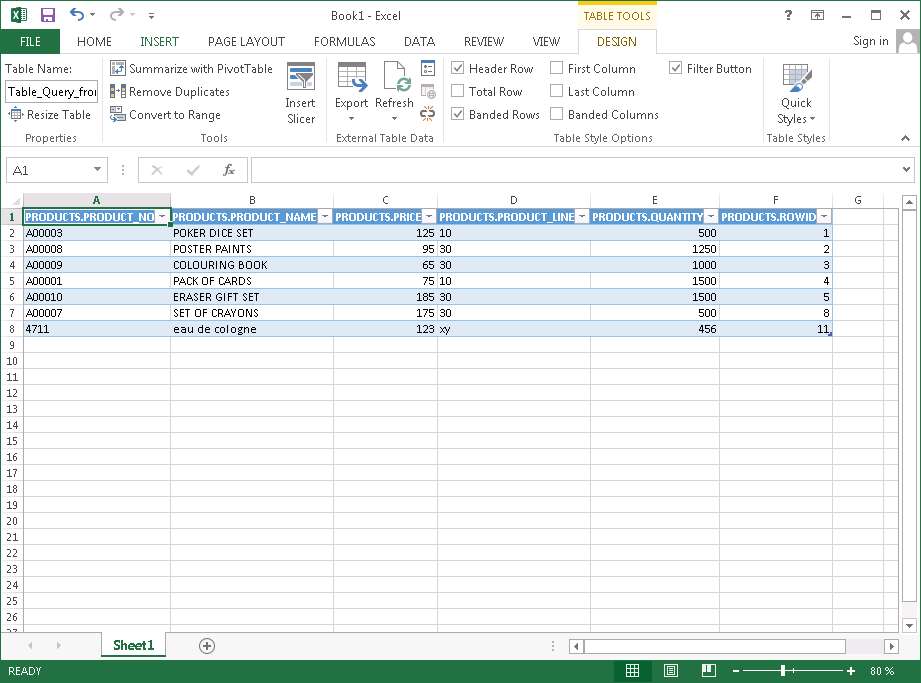Click the Save icon in quick access toolbar
The height and width of the screenshot is (683, 921).
coord(47,15)
